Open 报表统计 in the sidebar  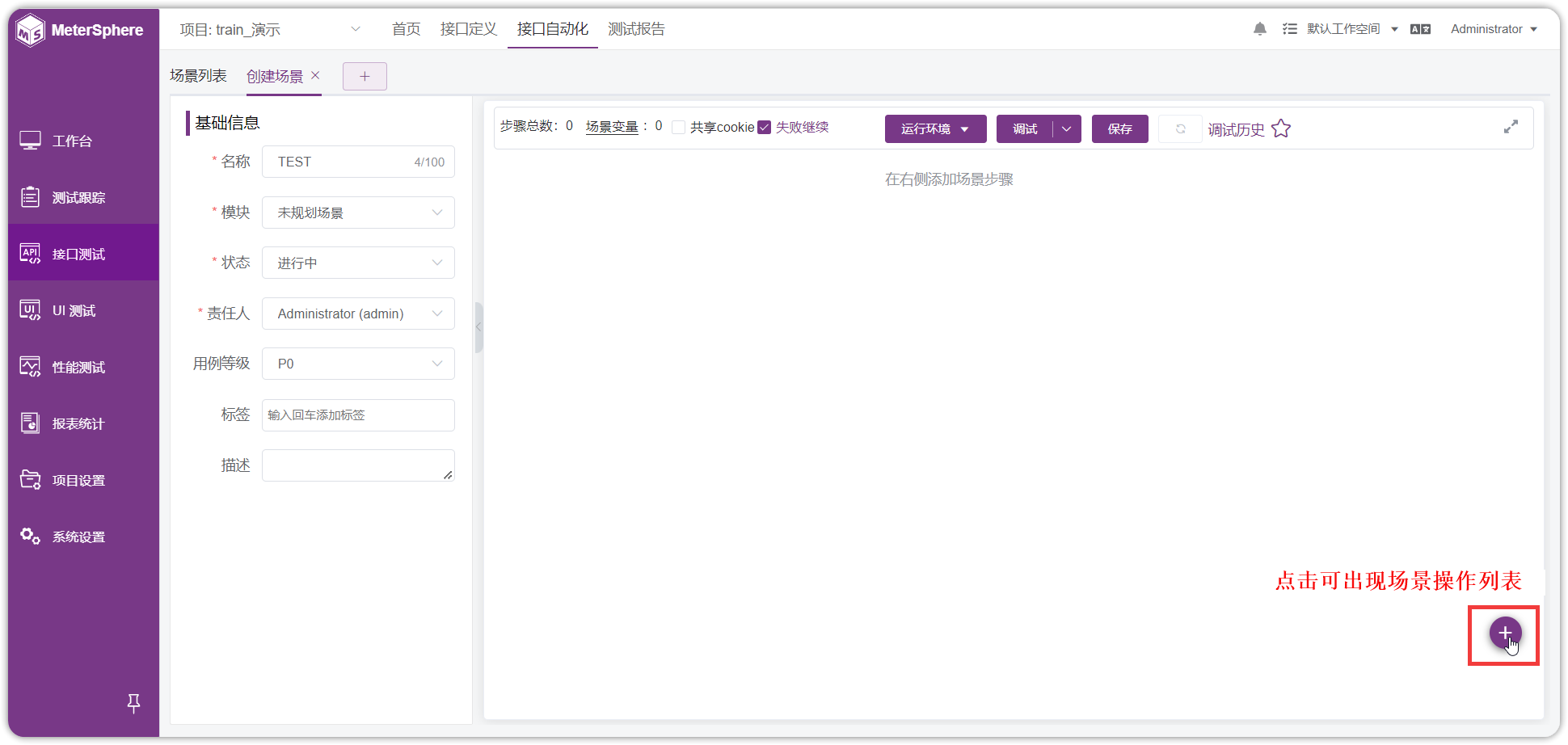click(83, 423)
